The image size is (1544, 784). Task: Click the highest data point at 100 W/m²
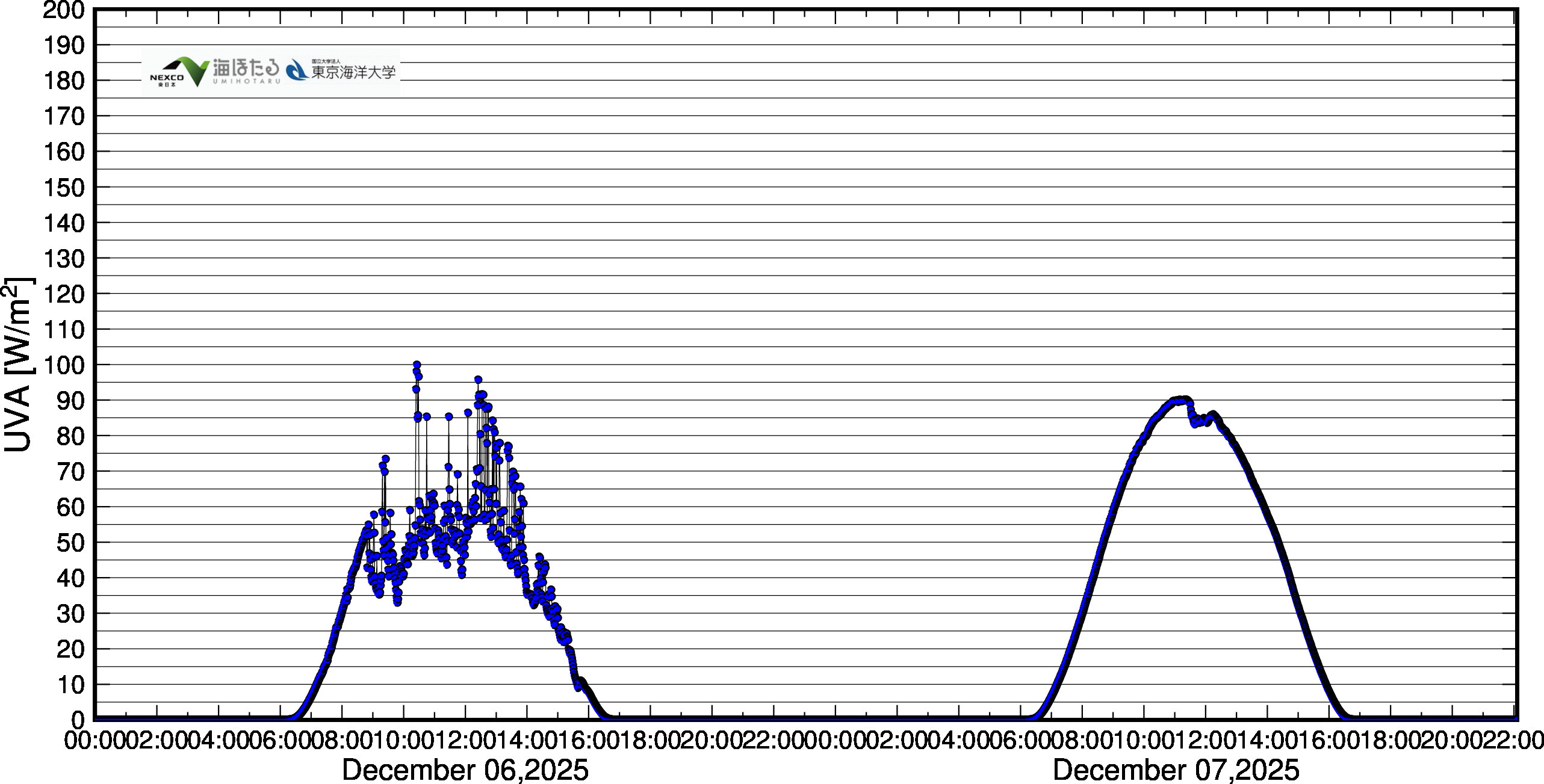tap(417, 365)
